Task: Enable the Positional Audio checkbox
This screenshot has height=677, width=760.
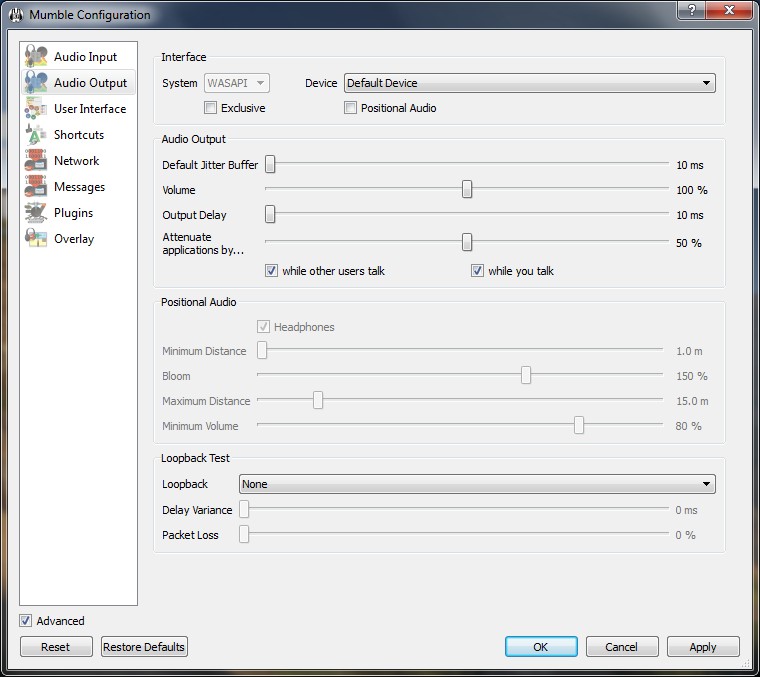Action: [x=350, y=108]
